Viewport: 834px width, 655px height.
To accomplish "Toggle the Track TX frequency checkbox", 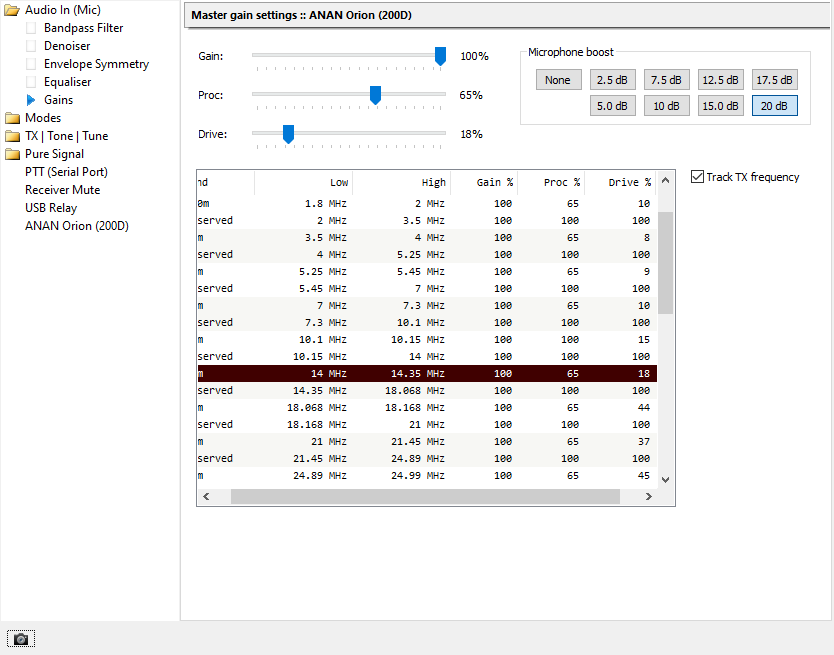I will [x=697, y=177].
